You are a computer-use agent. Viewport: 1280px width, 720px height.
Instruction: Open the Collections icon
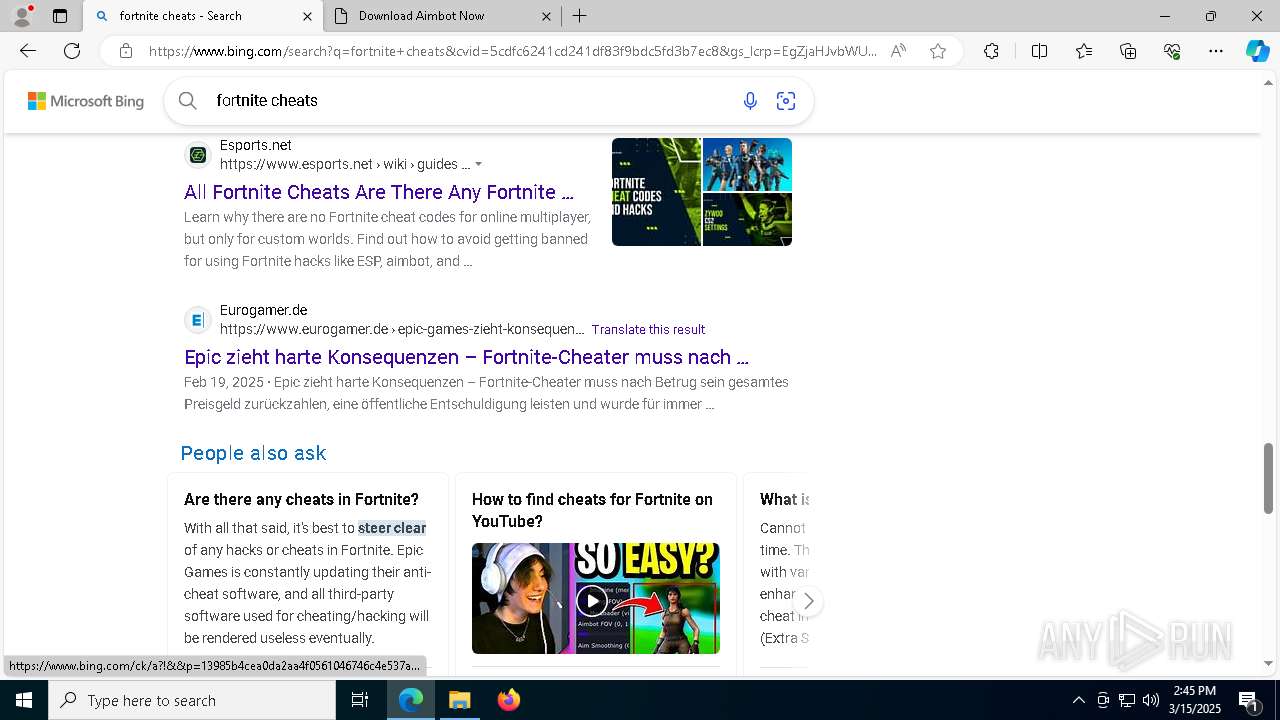pos(1128,51)
